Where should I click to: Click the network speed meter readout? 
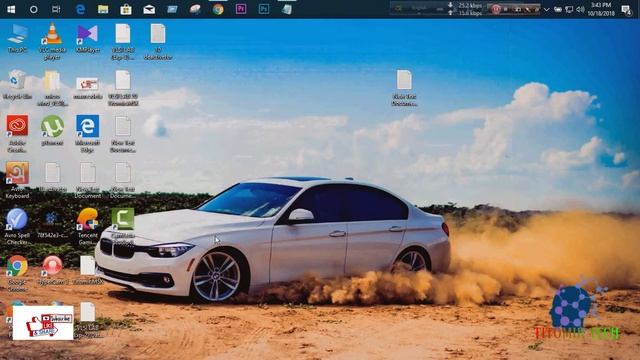click(x=465, y=9)
